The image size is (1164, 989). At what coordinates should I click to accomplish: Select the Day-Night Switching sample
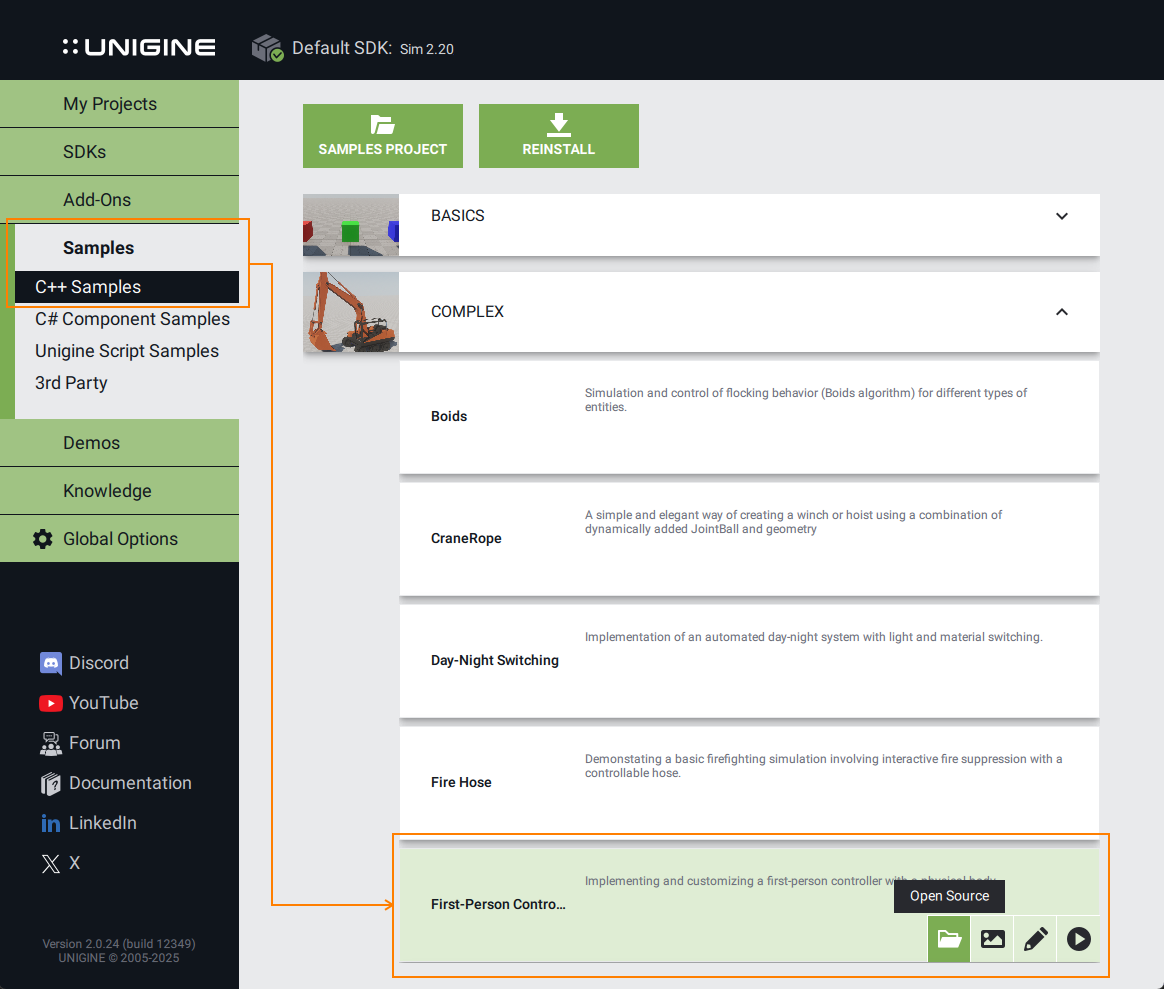pyautogui.click(x=749, y=661)
